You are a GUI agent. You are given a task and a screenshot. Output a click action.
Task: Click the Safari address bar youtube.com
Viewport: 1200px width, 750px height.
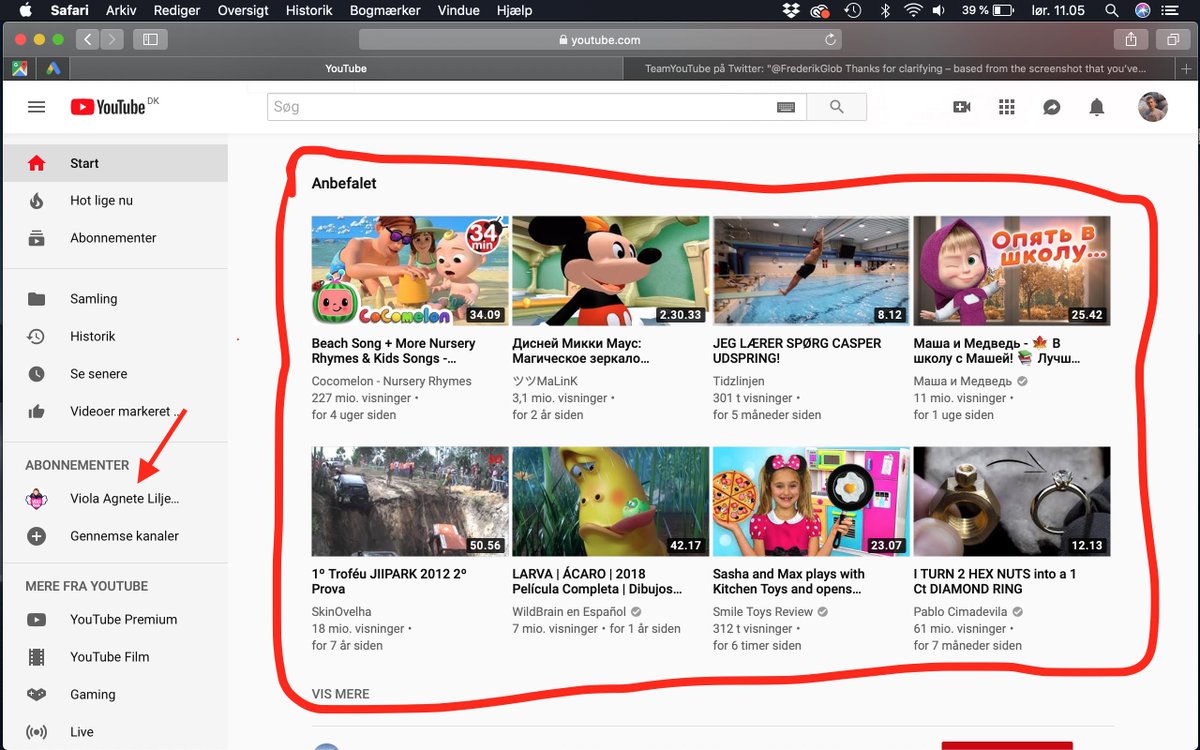point(600,40)
